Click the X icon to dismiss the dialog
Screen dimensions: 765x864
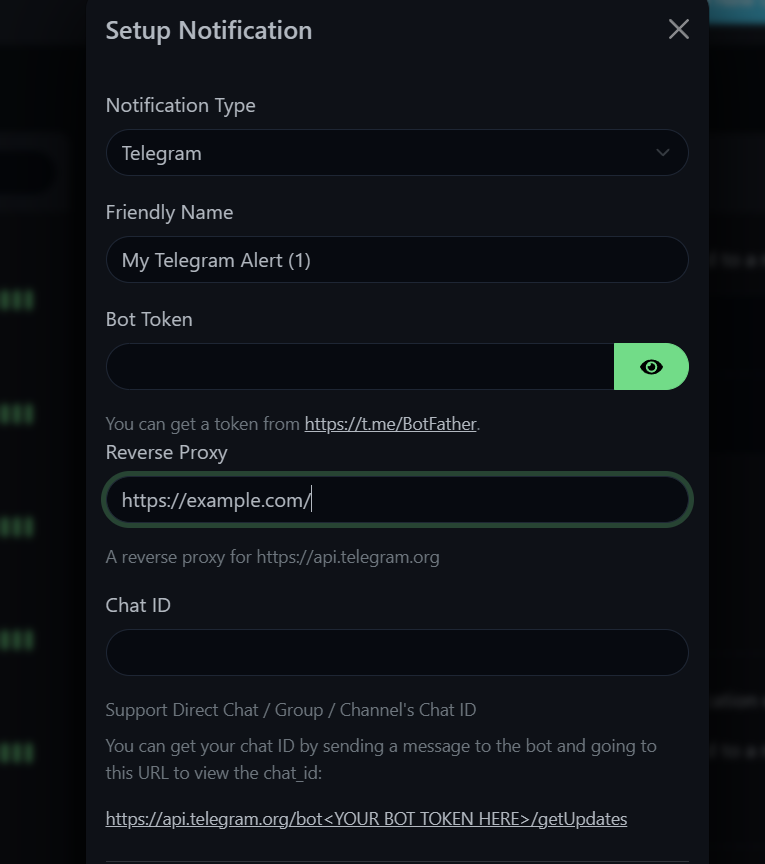coord(678,29)
